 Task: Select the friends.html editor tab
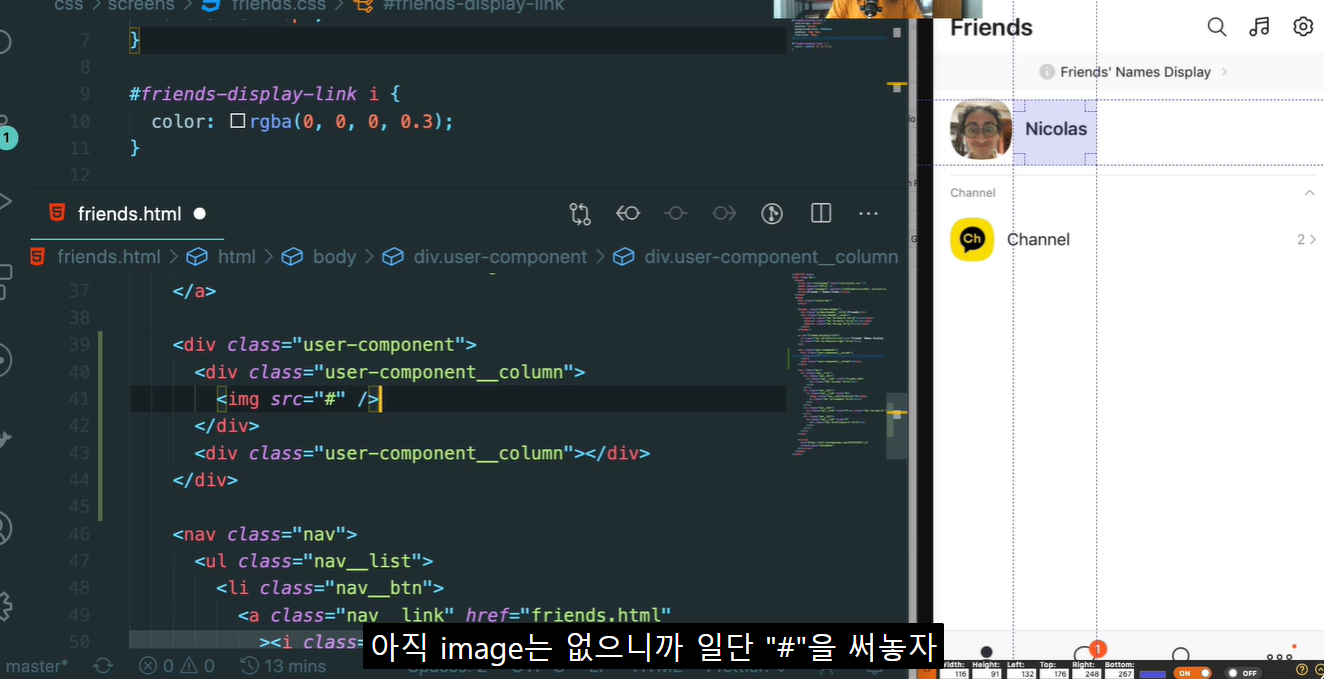coord(129,213)
